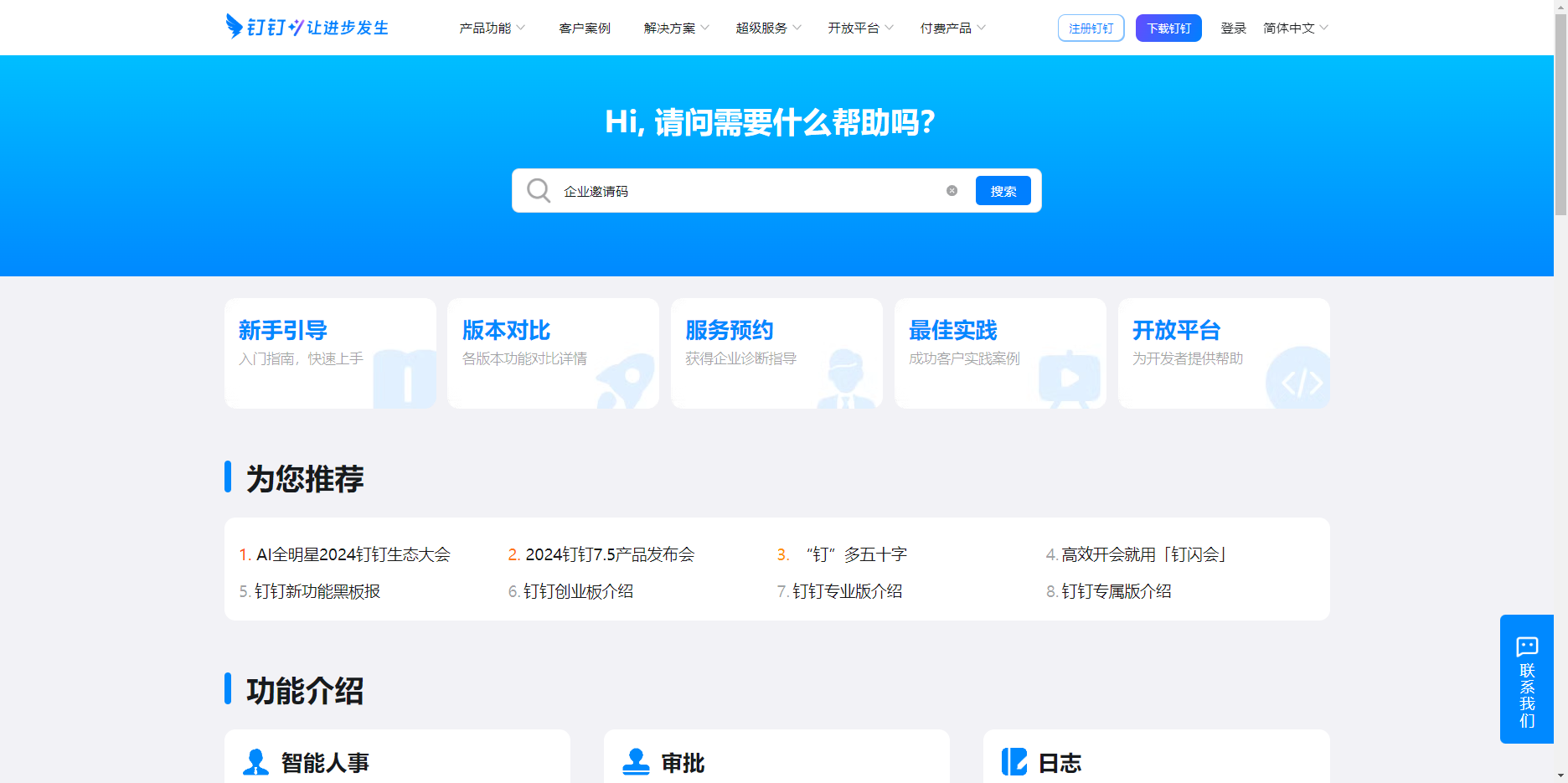
Task: Open the 新手引导 card title
Action: (282, 330)
